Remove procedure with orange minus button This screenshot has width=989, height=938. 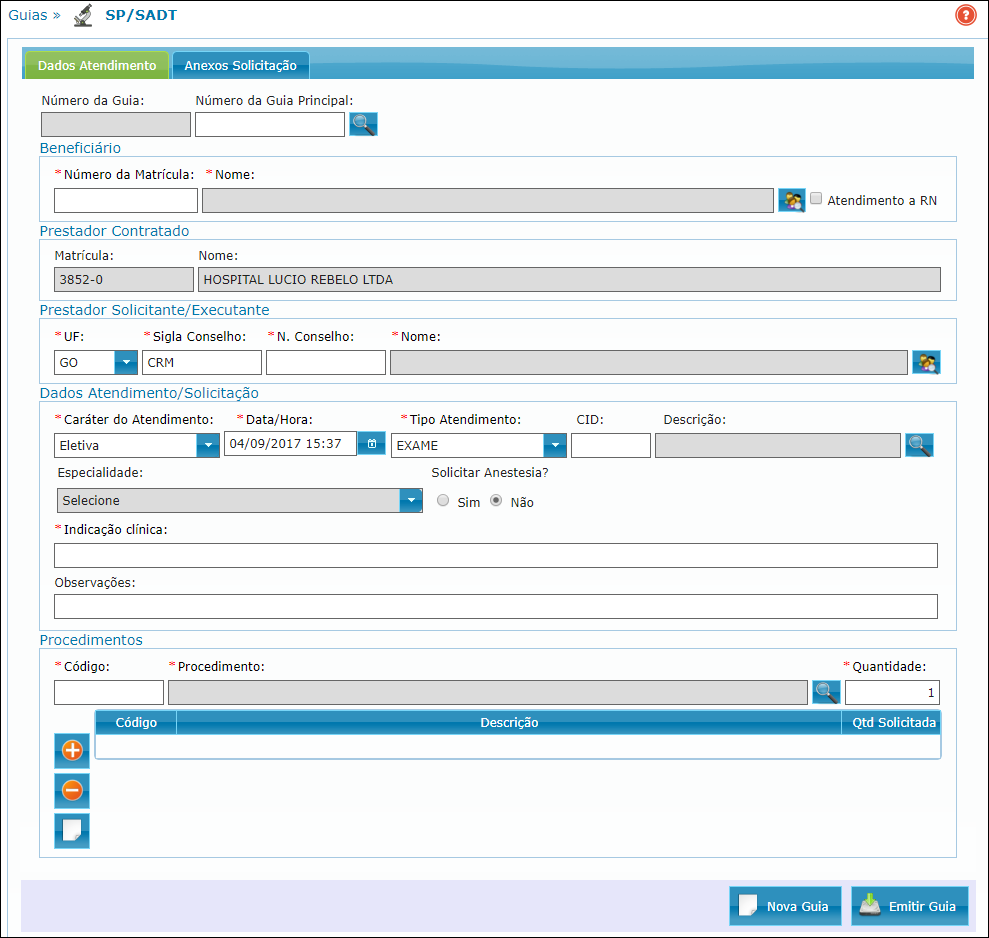point(72,791)
